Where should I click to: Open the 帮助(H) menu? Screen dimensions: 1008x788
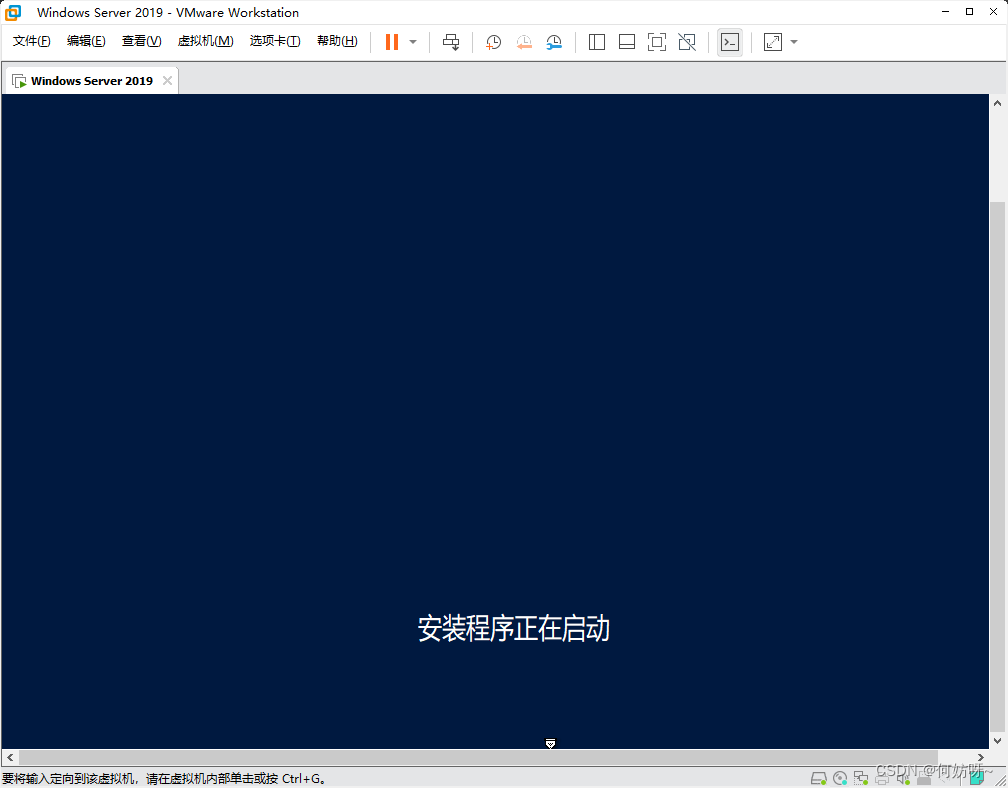(x=338, y=41)
